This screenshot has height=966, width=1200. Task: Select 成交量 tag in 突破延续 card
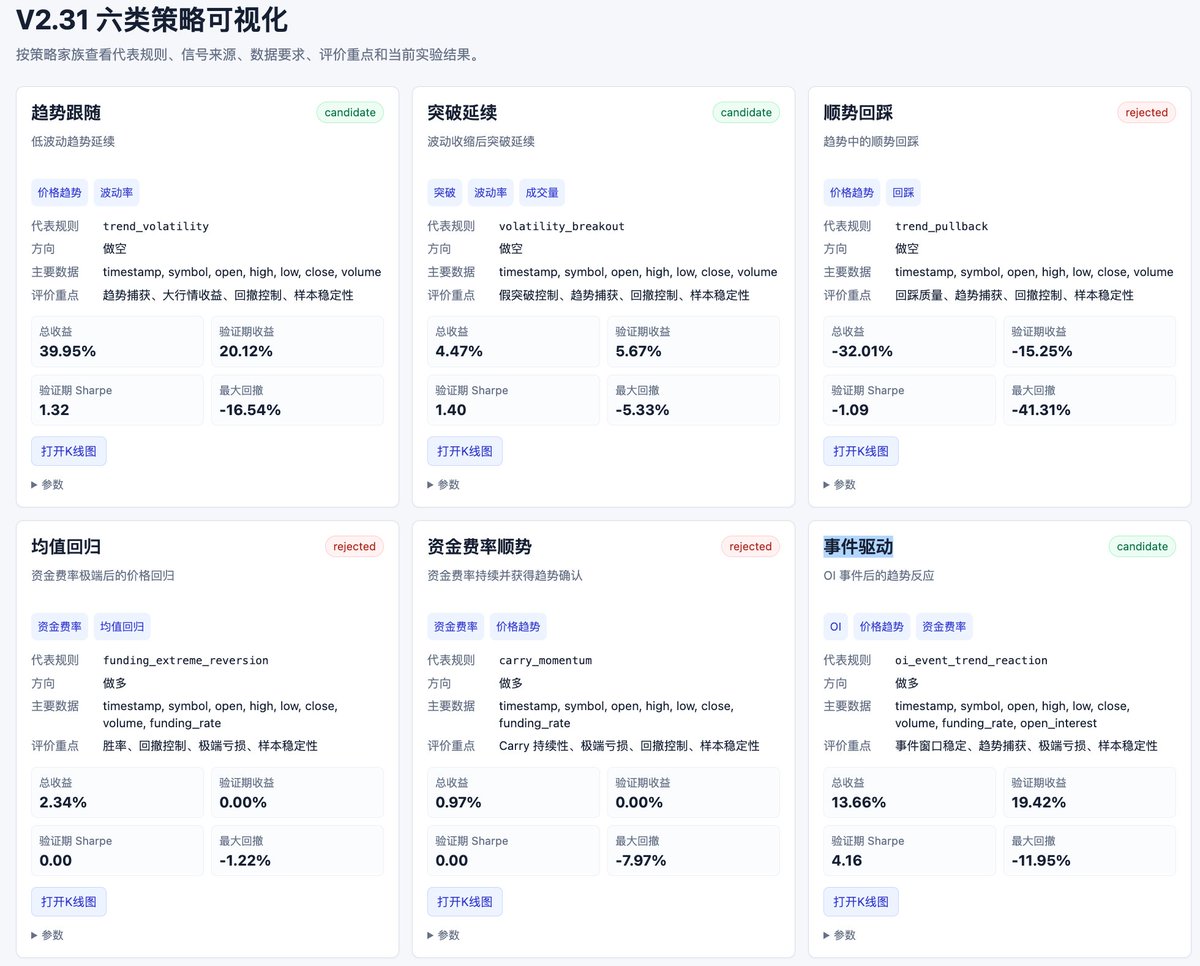tap(542, 193)
